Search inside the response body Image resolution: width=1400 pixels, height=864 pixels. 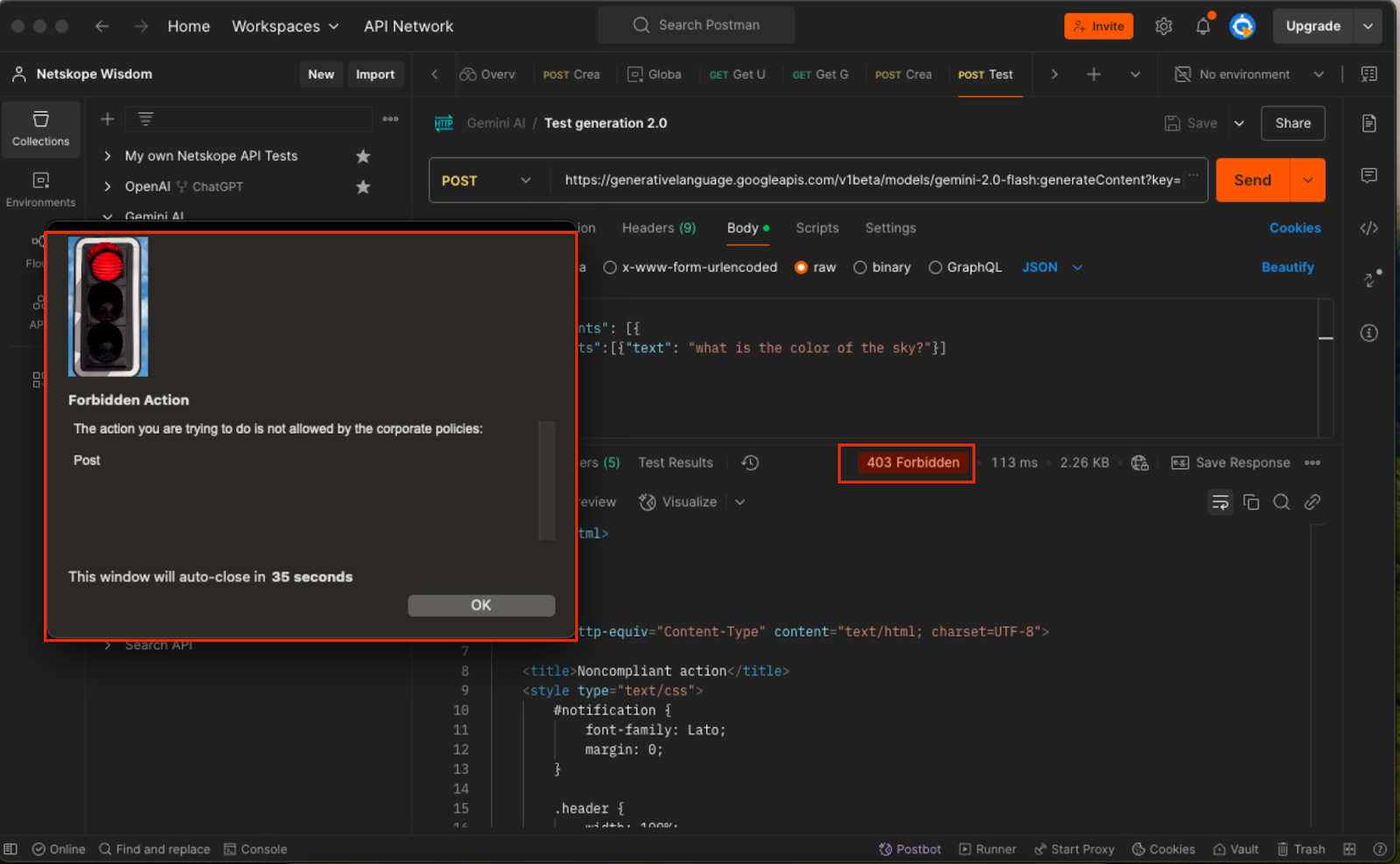(x=1282, y=502)
